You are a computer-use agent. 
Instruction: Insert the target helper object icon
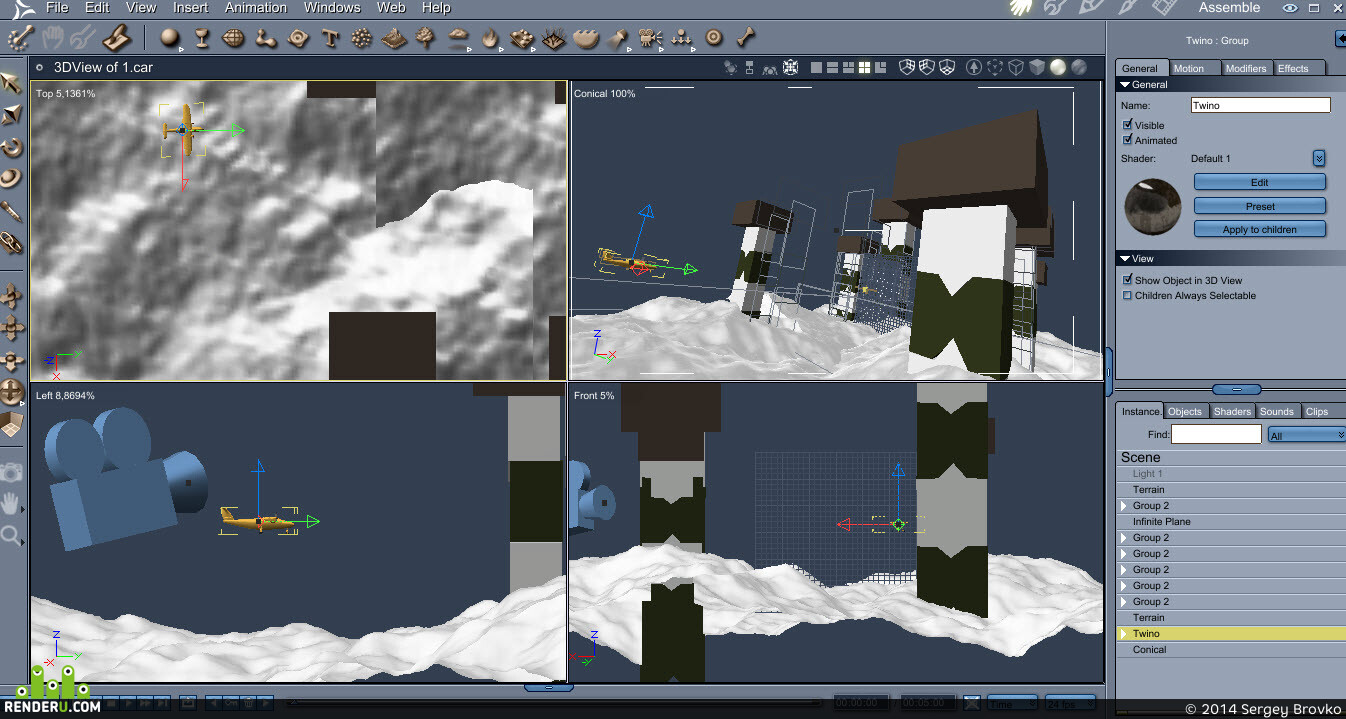(713, 39)
